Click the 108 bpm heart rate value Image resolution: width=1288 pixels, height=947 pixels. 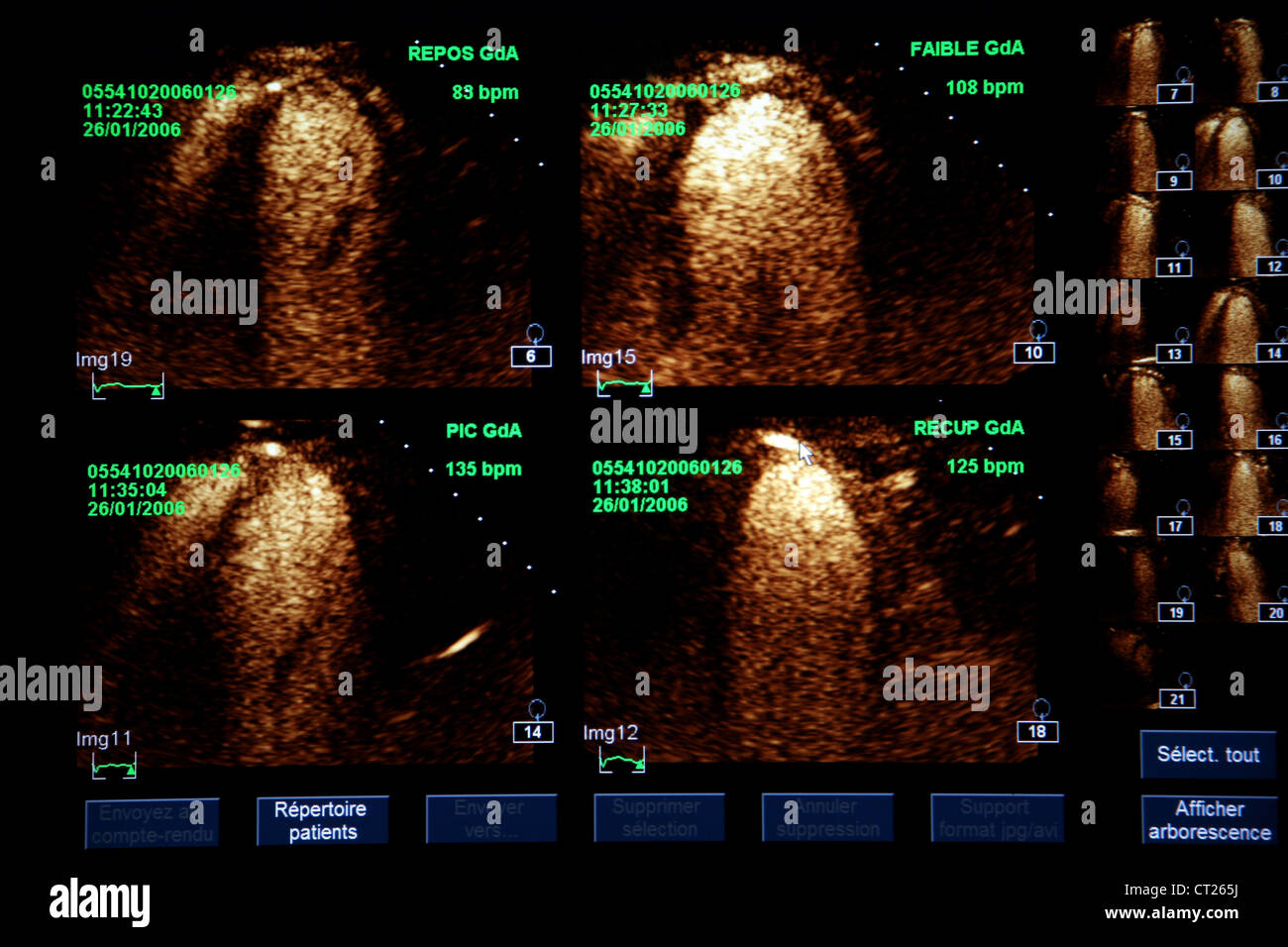click(x=985, y=87)
